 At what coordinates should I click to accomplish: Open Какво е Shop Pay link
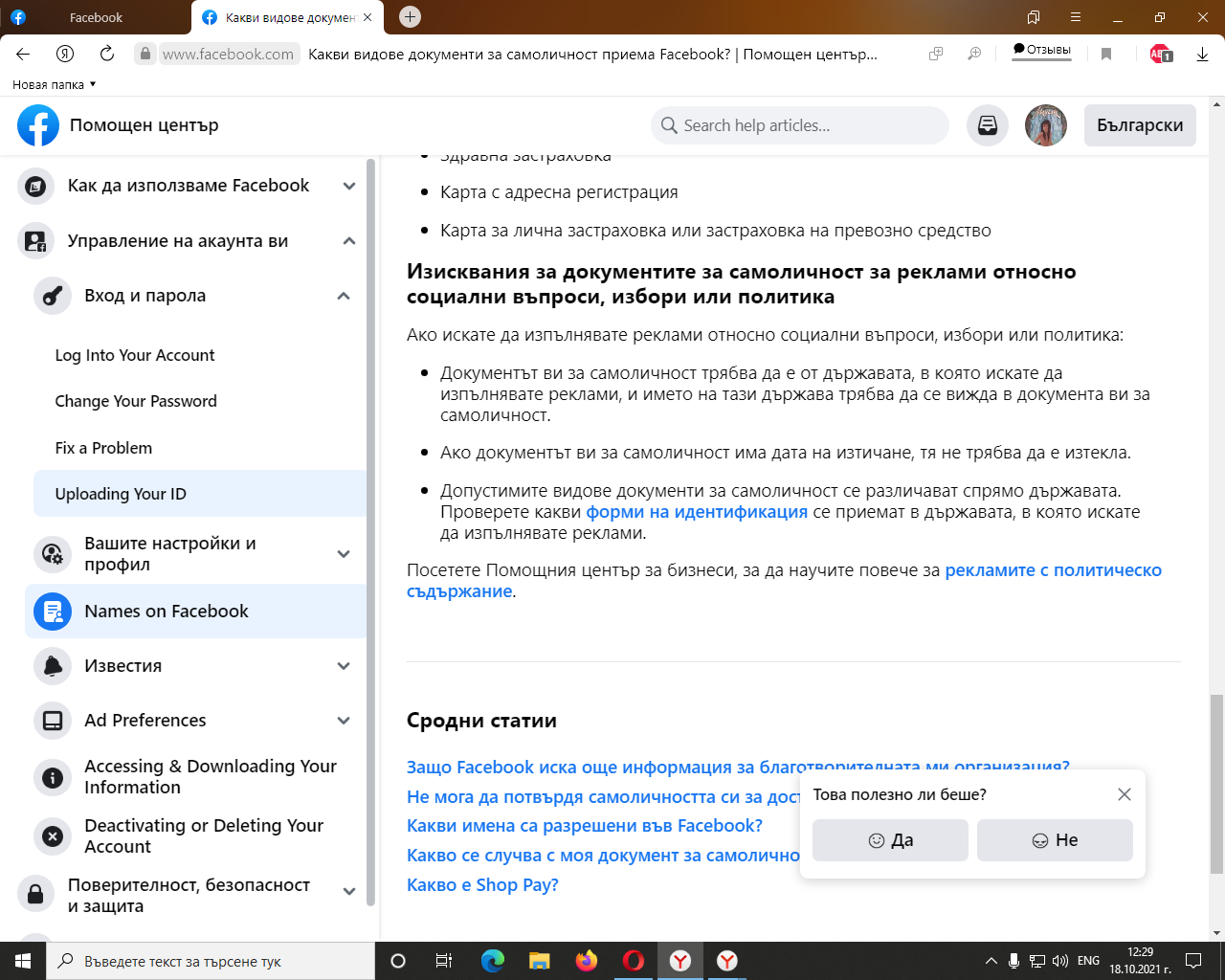[482, 884]
